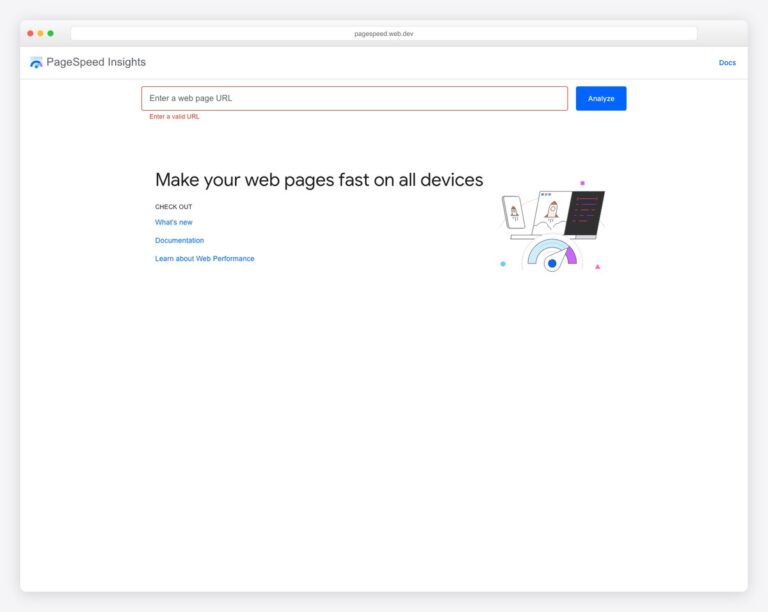Open the Documentation link

coord(179,240)
